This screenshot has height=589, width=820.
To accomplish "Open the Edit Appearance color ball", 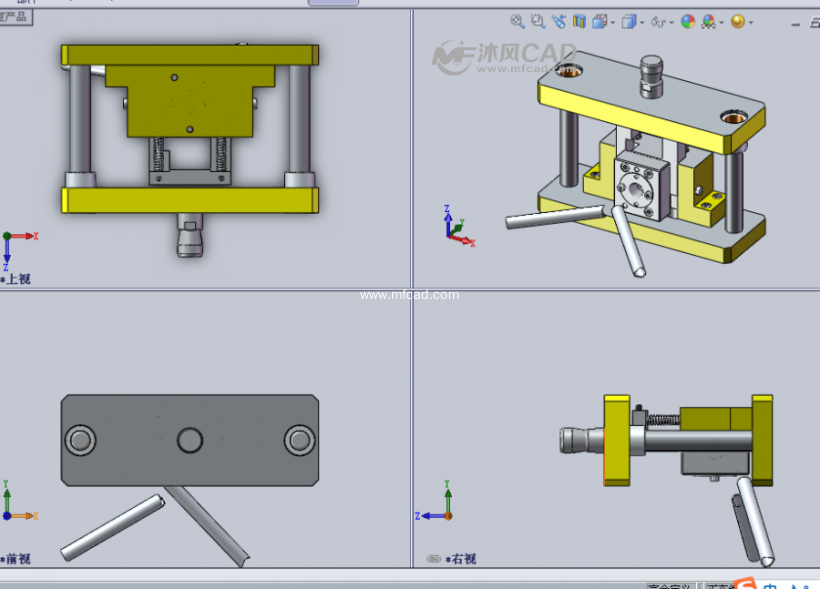I will coord(688,21).
